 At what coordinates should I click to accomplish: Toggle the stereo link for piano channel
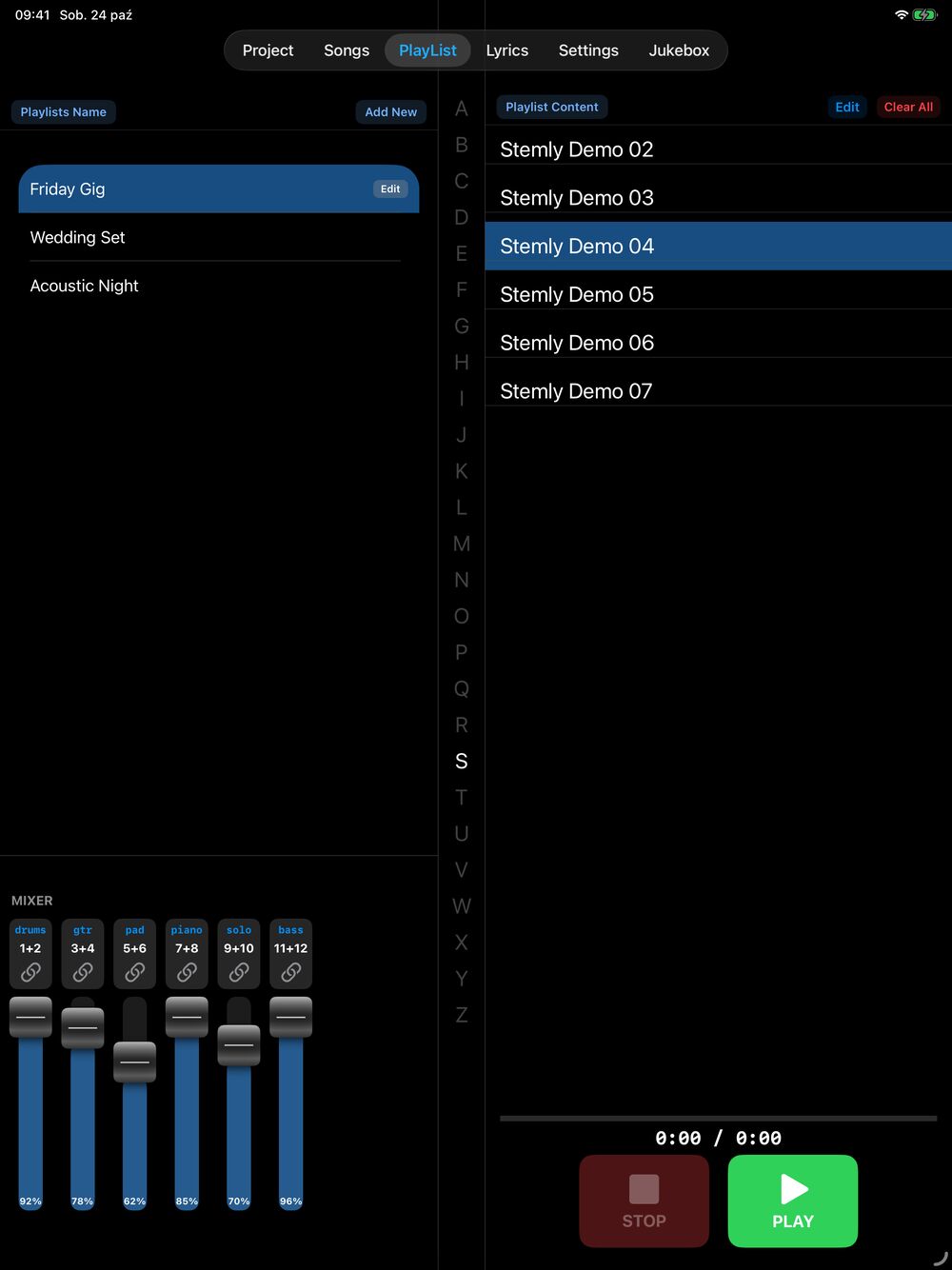(187, 972)
